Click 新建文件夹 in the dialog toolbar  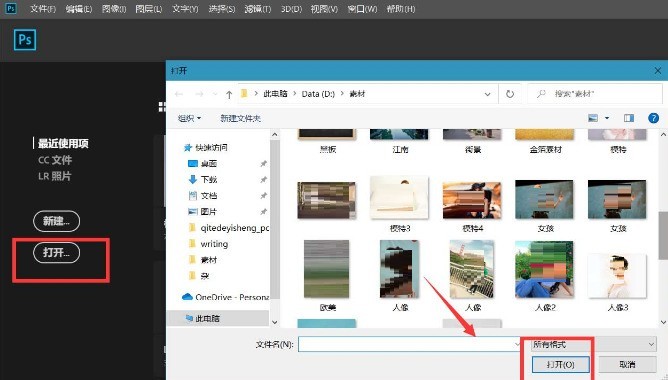[240, 118]
